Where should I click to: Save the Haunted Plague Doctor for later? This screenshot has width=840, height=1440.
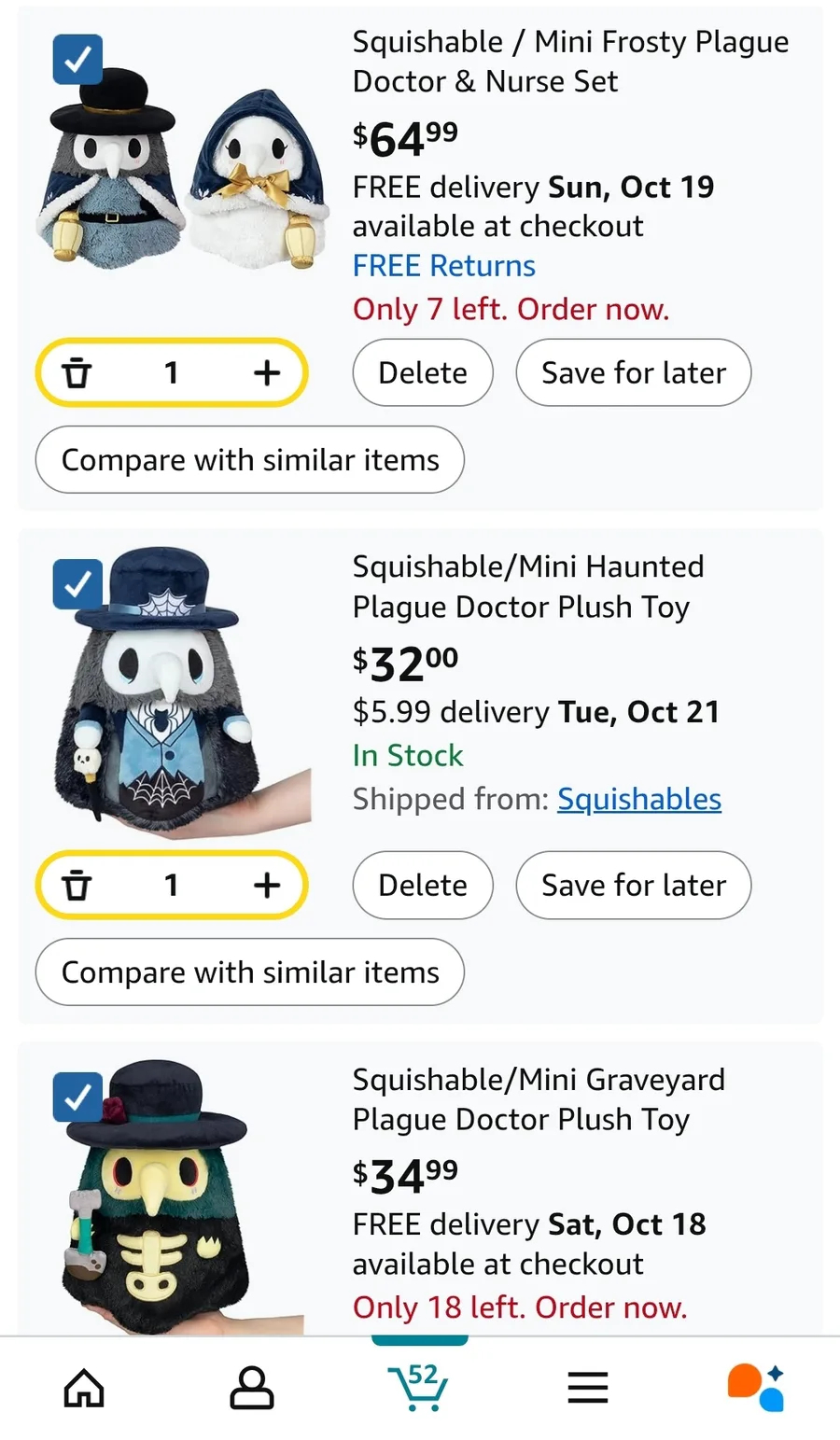tap(633, 885)
